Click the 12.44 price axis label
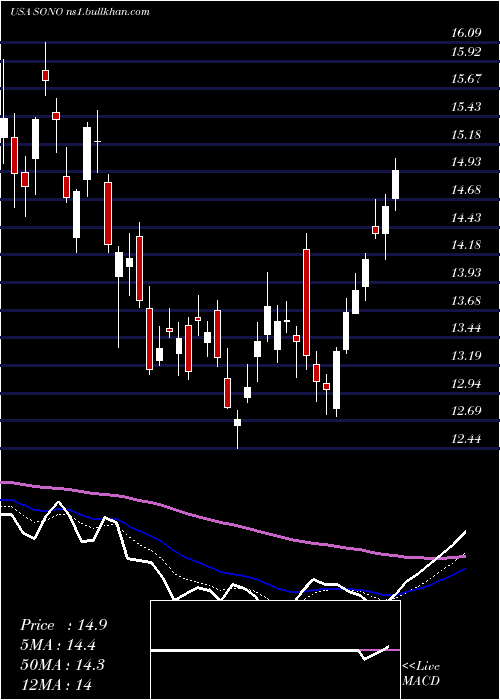 [466, 439]
